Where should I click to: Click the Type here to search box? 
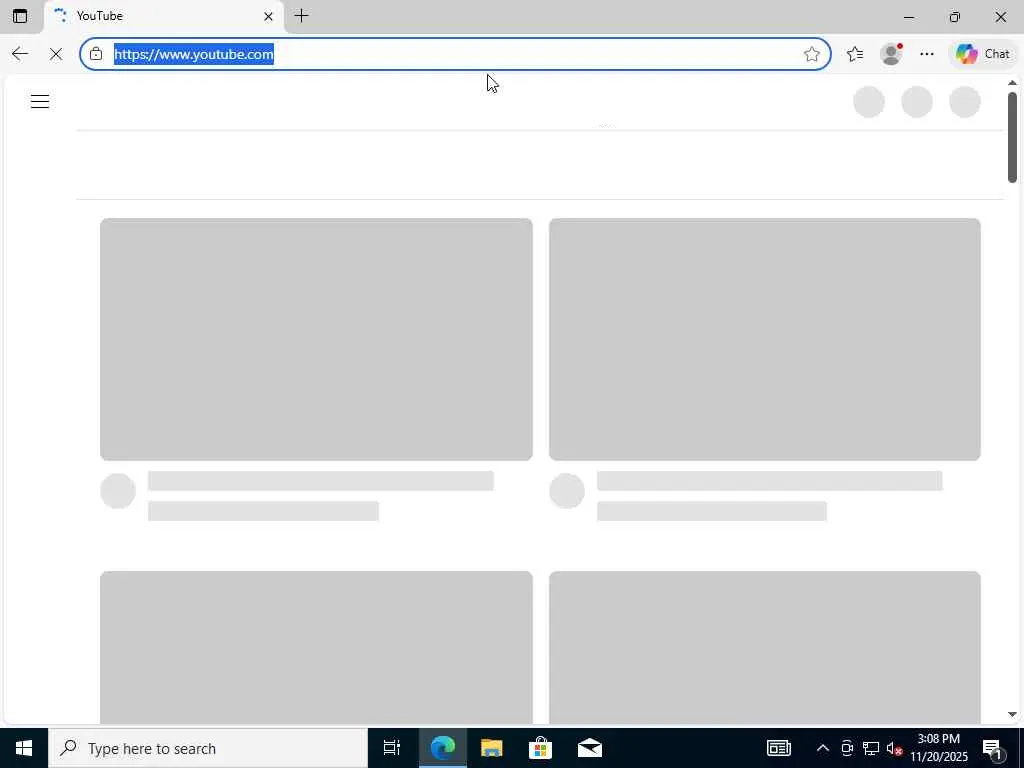pos(208,748)
